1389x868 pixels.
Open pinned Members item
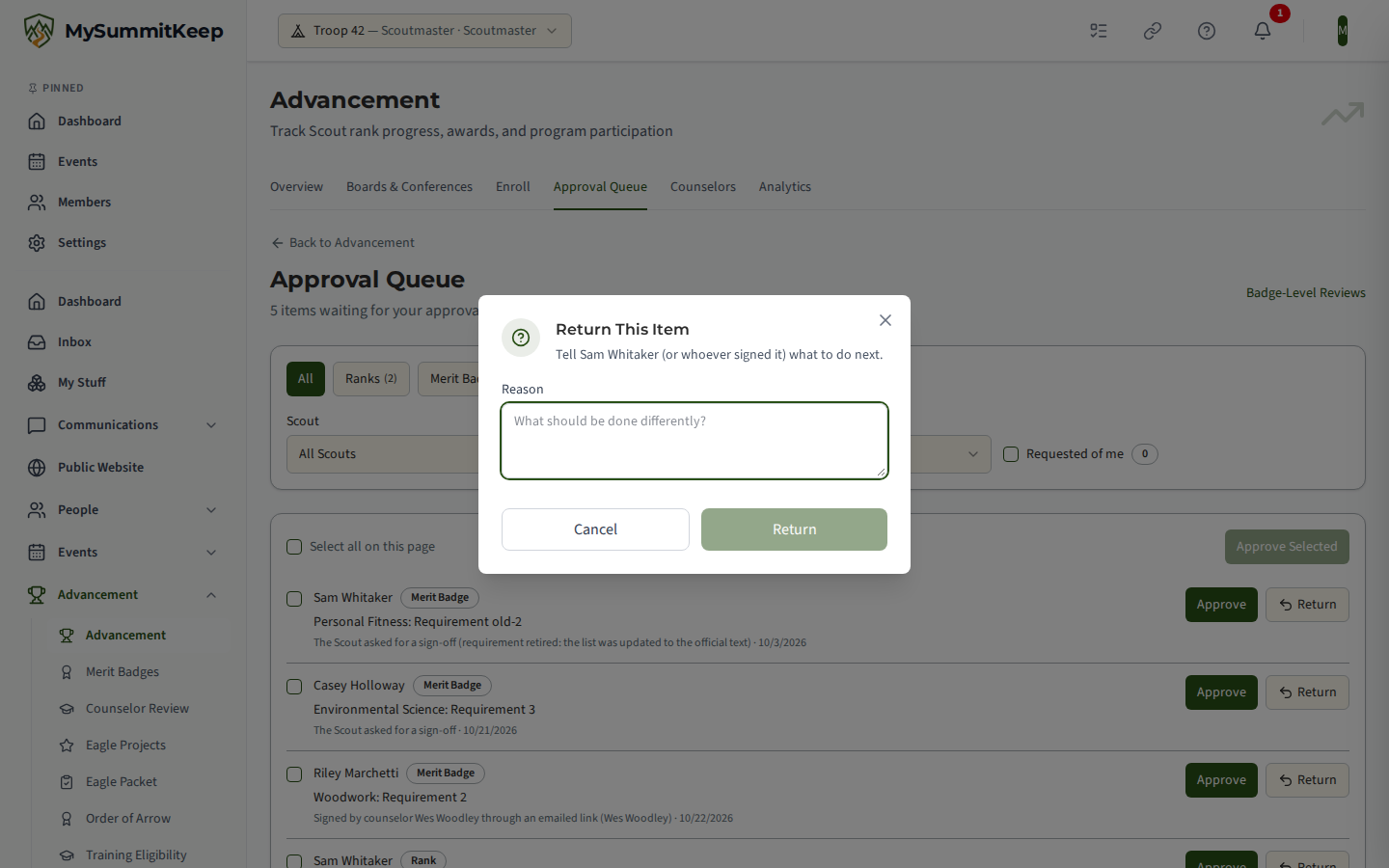click(x=123, y=203)
